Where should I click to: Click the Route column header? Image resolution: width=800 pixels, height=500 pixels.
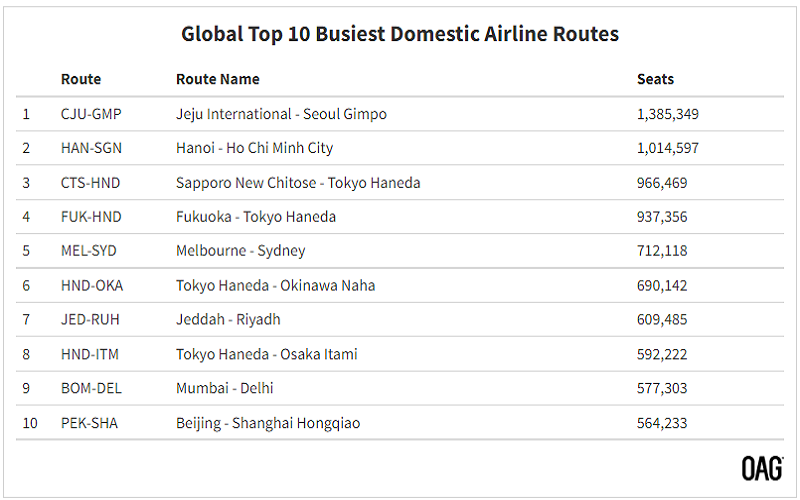tap(81, 79)
